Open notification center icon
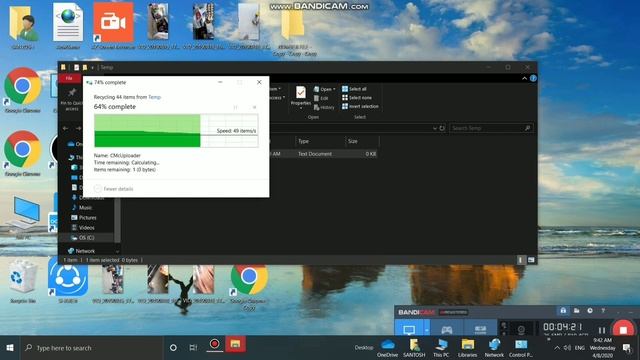 627,348
